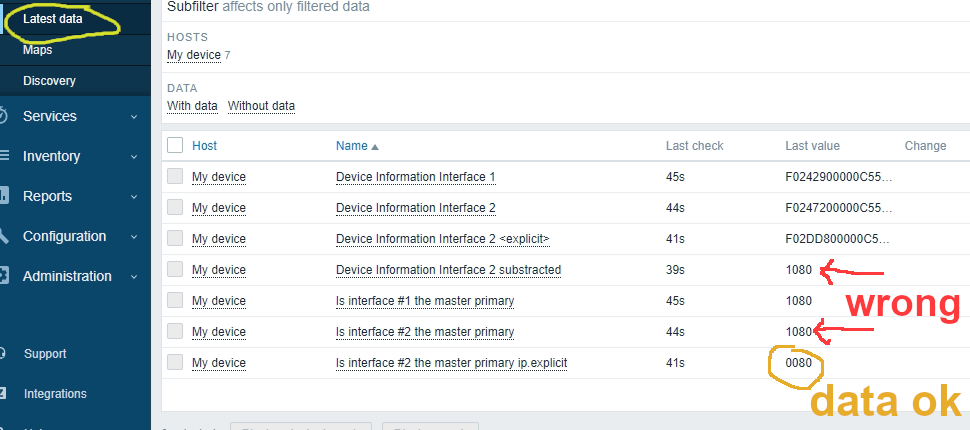Click the Administration gear icon
Screen dimensions: 970x430
4,276
